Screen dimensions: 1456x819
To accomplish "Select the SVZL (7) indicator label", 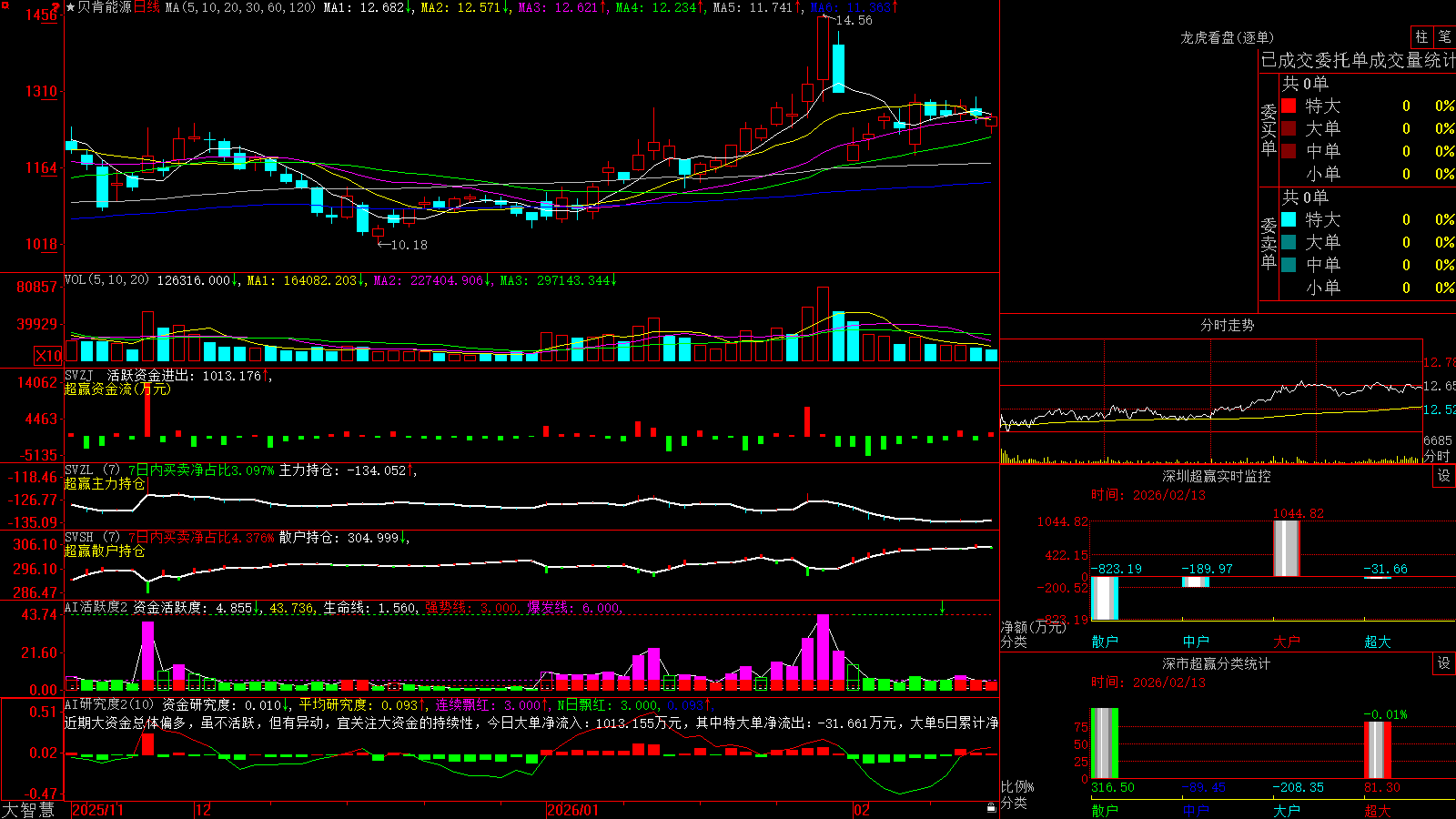I will (x=92, y=470).
